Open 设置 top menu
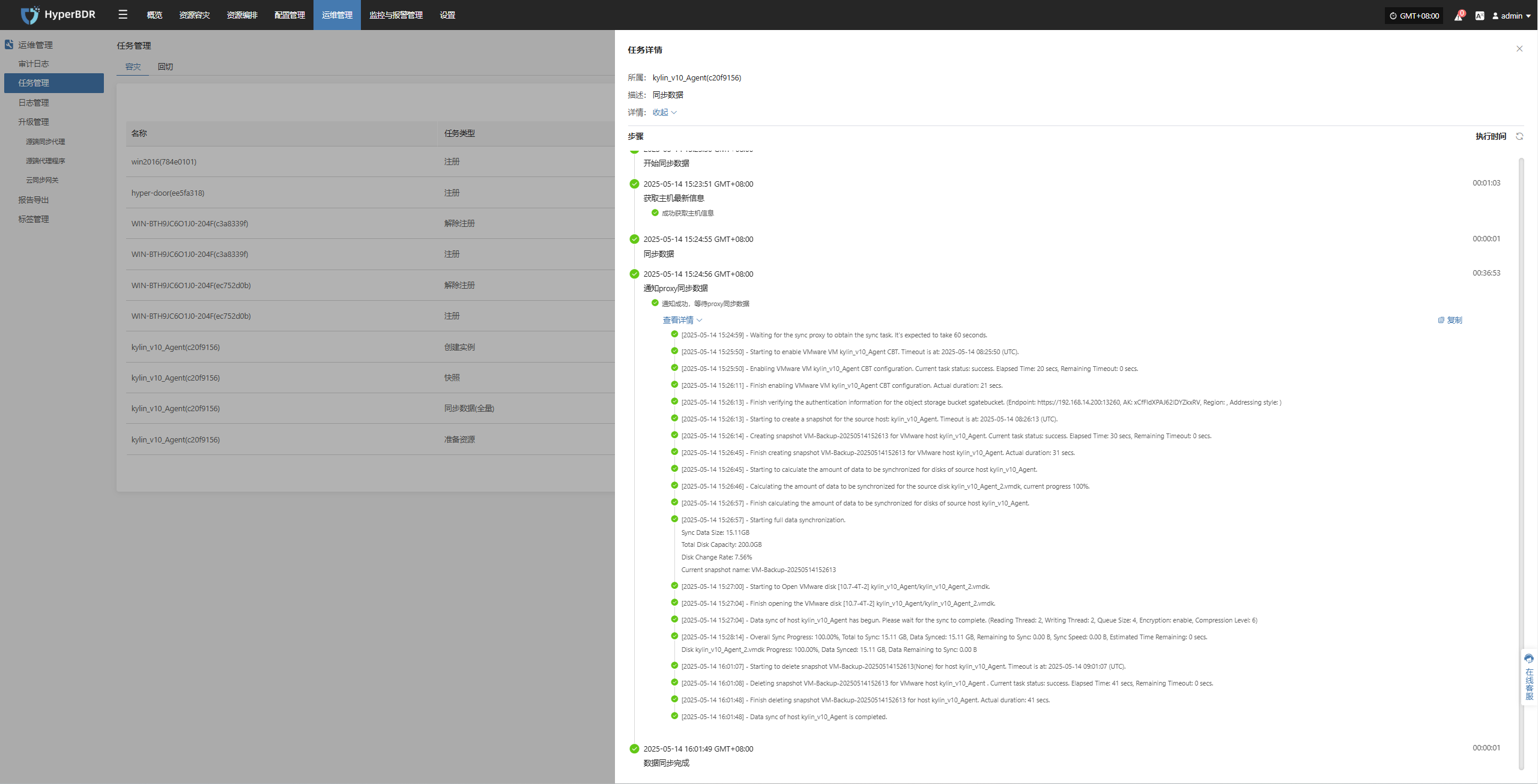 pyautogui.click(x=447, y=15)
